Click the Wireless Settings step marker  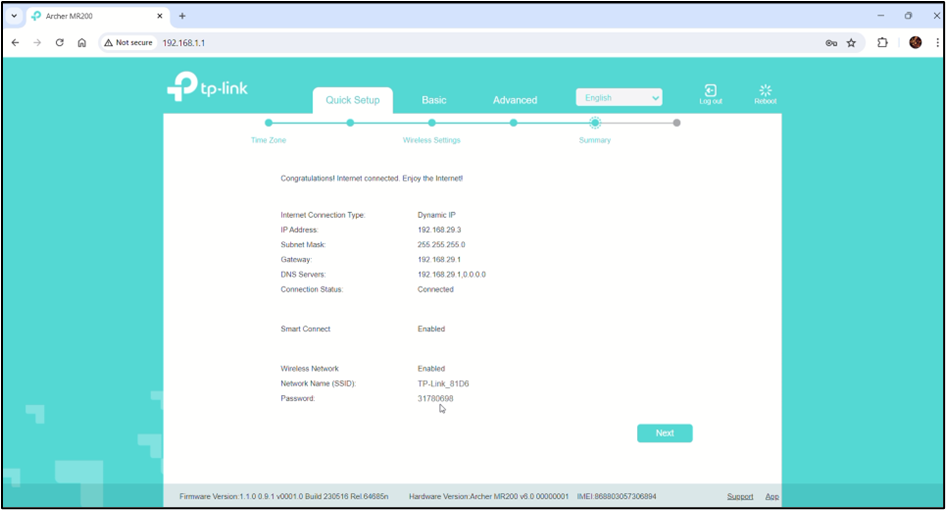[x=431, y=123]
